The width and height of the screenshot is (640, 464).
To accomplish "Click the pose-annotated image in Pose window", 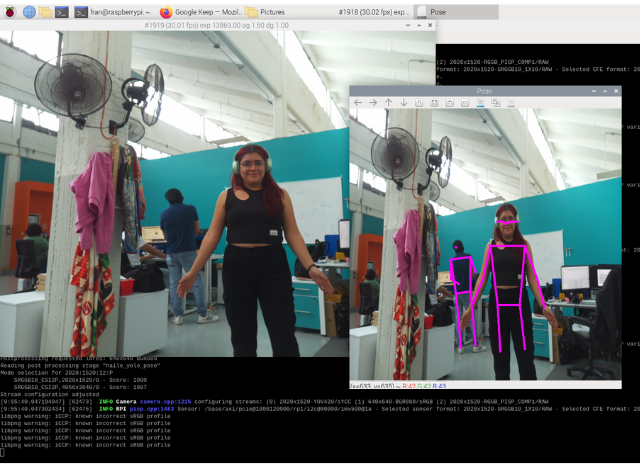I will [485, 245].
